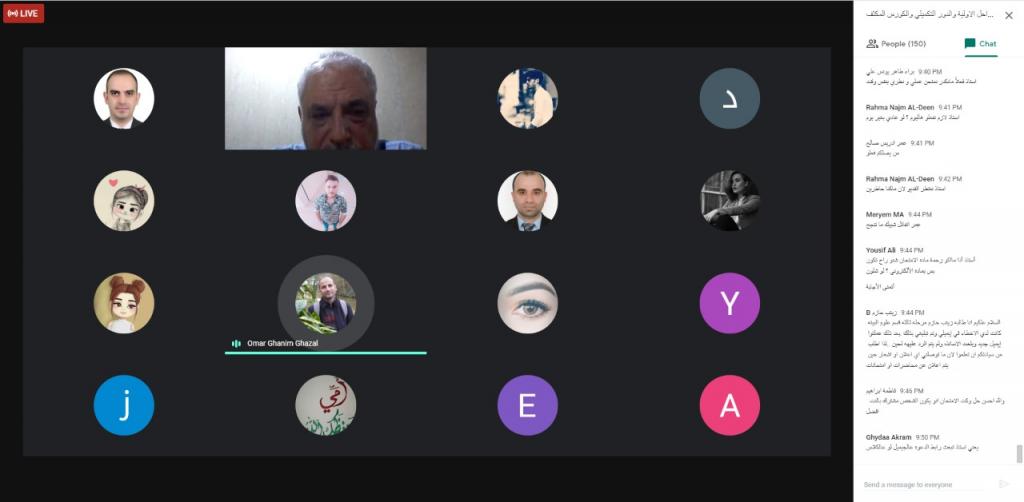This screenshot has width=1024, height=502.
Task: Click the send message arrow icon
Action: click(1004, 484)
